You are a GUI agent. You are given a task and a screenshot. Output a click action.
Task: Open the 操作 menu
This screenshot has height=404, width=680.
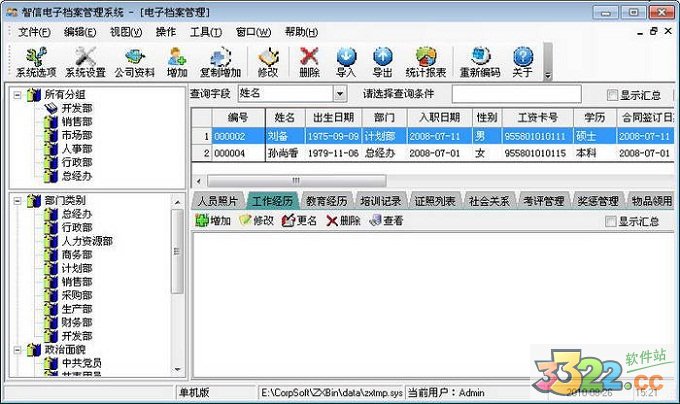[166, 32]
